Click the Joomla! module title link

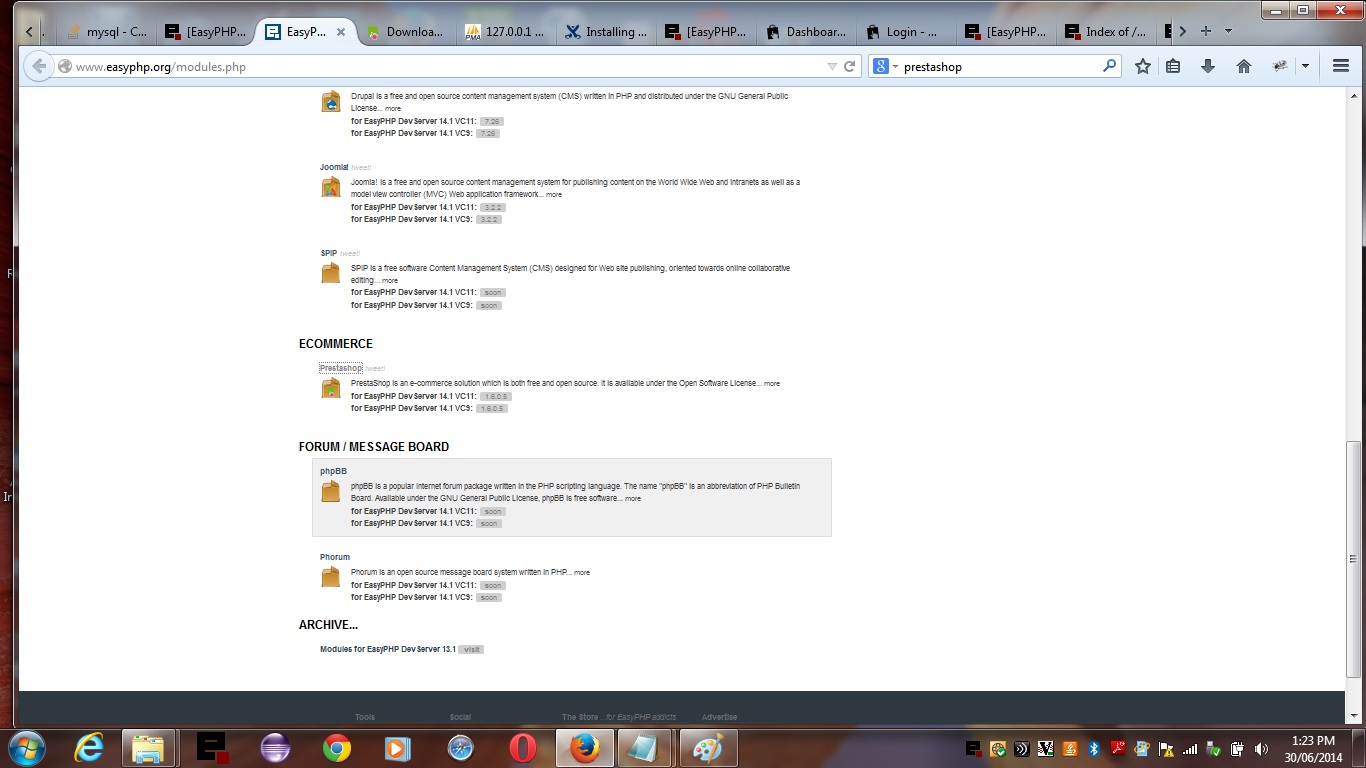tap(334, 167)
